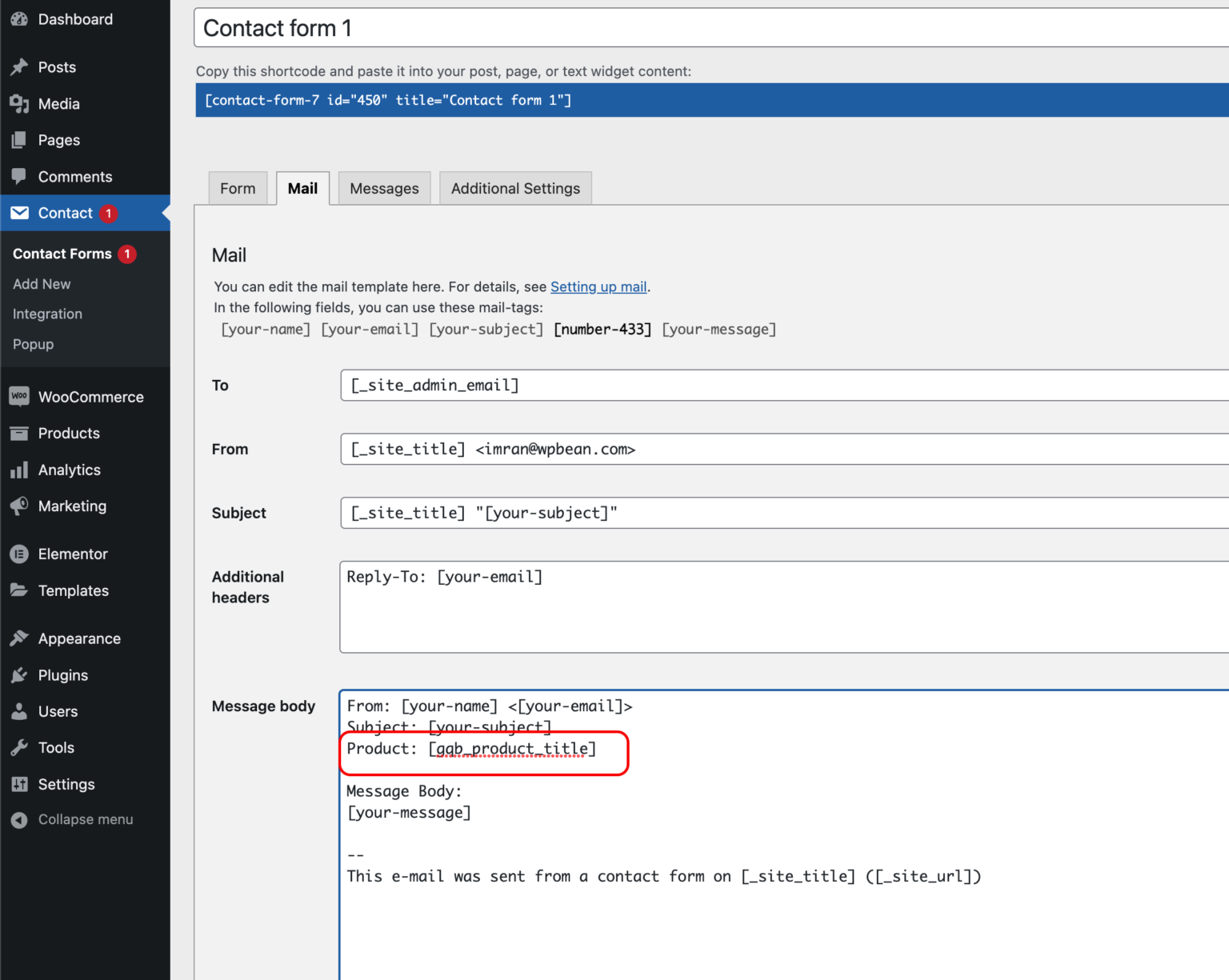This screenshot has height=980, width=1229.
Task: Click the Tools sidebar icon
Action: [x=19, y=747]
